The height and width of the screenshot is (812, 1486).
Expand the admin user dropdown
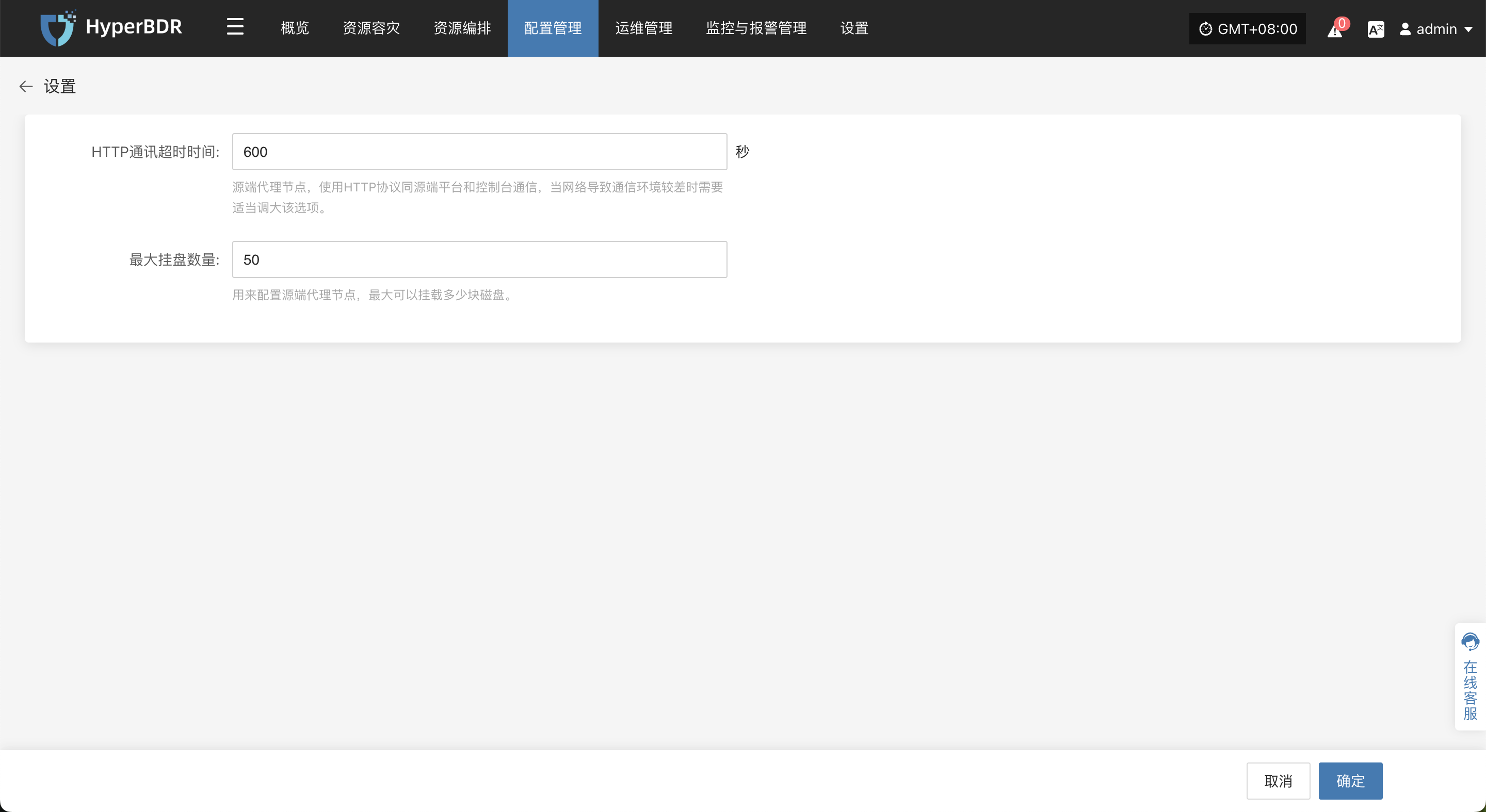coord(1436,29)
